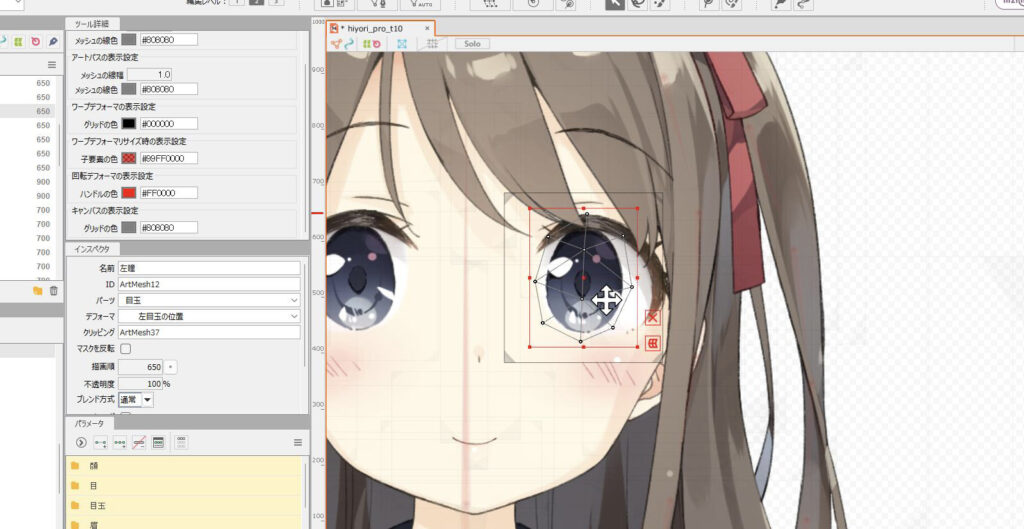The width and height of the screenshot is (1024, 529).
Task: Click the add 2 keyforms parameter icon
Action: (100, 442)
